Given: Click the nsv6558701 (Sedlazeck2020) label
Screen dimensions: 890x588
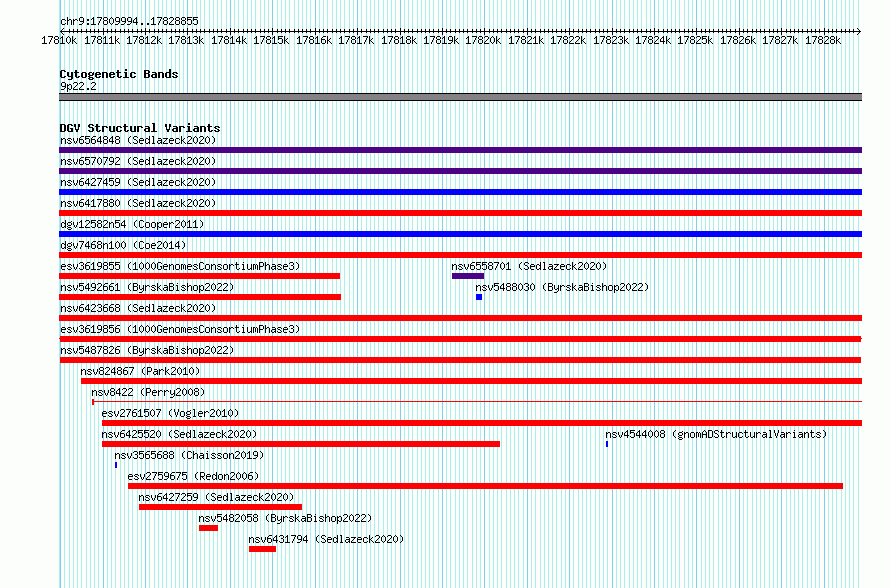Looking at the screenshot, I should coord(529,266).
